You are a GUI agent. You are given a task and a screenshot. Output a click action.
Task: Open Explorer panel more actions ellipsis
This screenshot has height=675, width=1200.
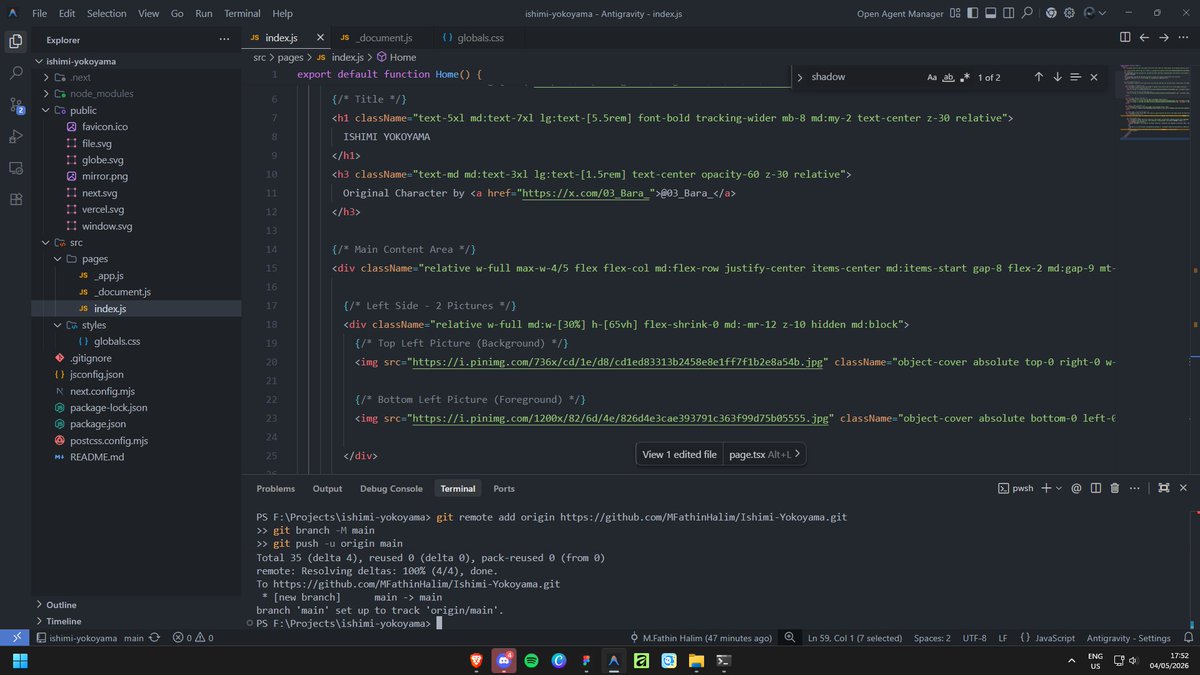click(x=224, y=40)
